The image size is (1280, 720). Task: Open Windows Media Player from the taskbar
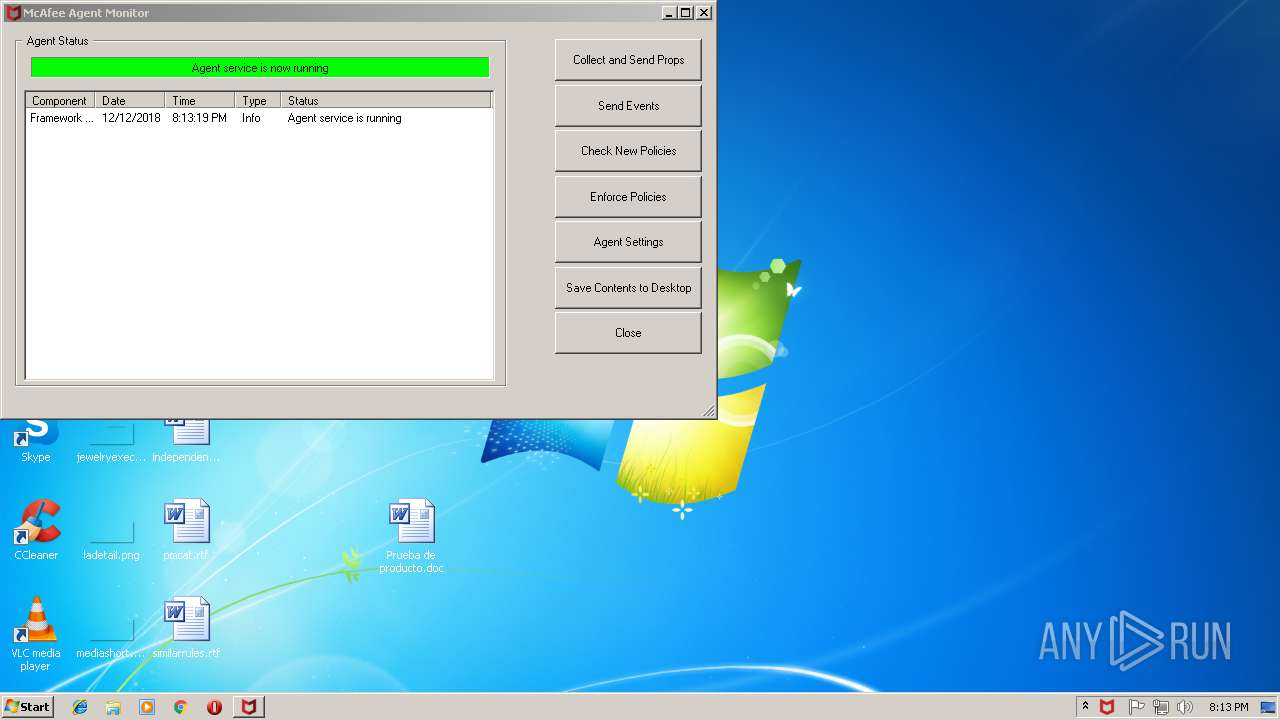(x=147, y=707)
